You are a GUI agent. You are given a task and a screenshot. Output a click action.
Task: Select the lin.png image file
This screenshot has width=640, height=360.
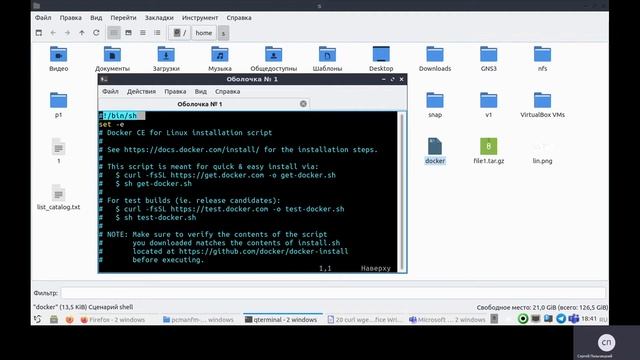coord(542,151)
